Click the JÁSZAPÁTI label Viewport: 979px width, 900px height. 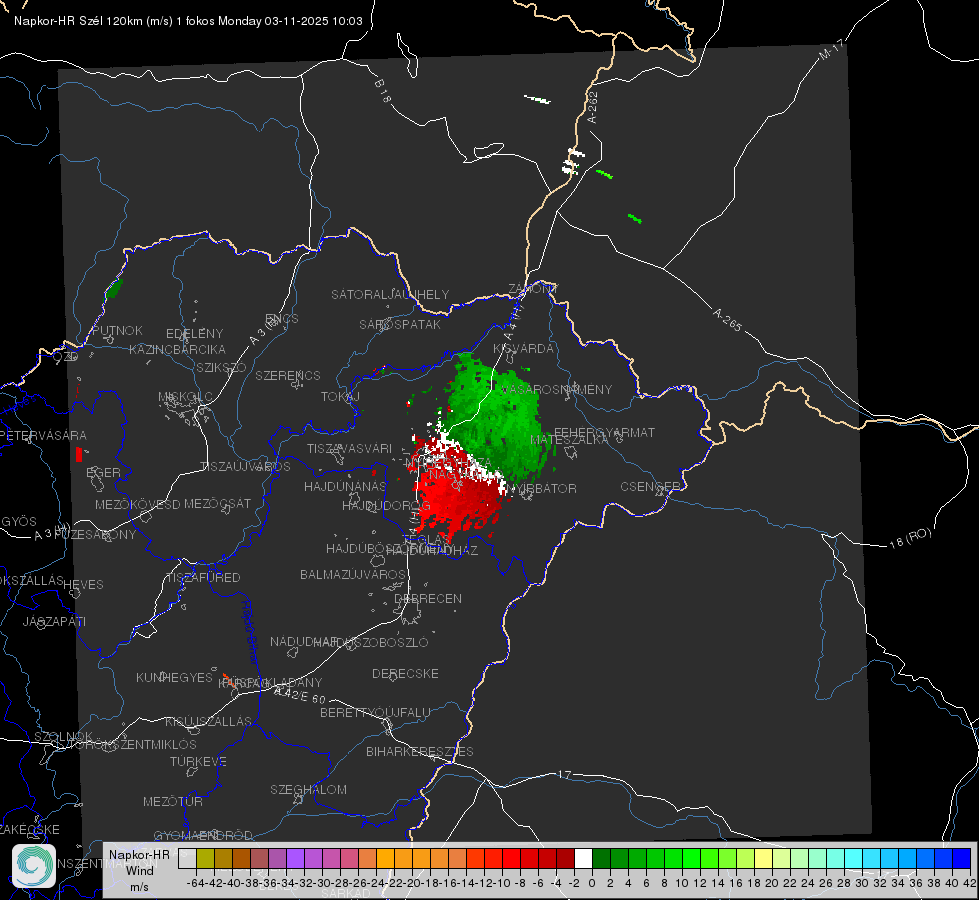point(54,621)
